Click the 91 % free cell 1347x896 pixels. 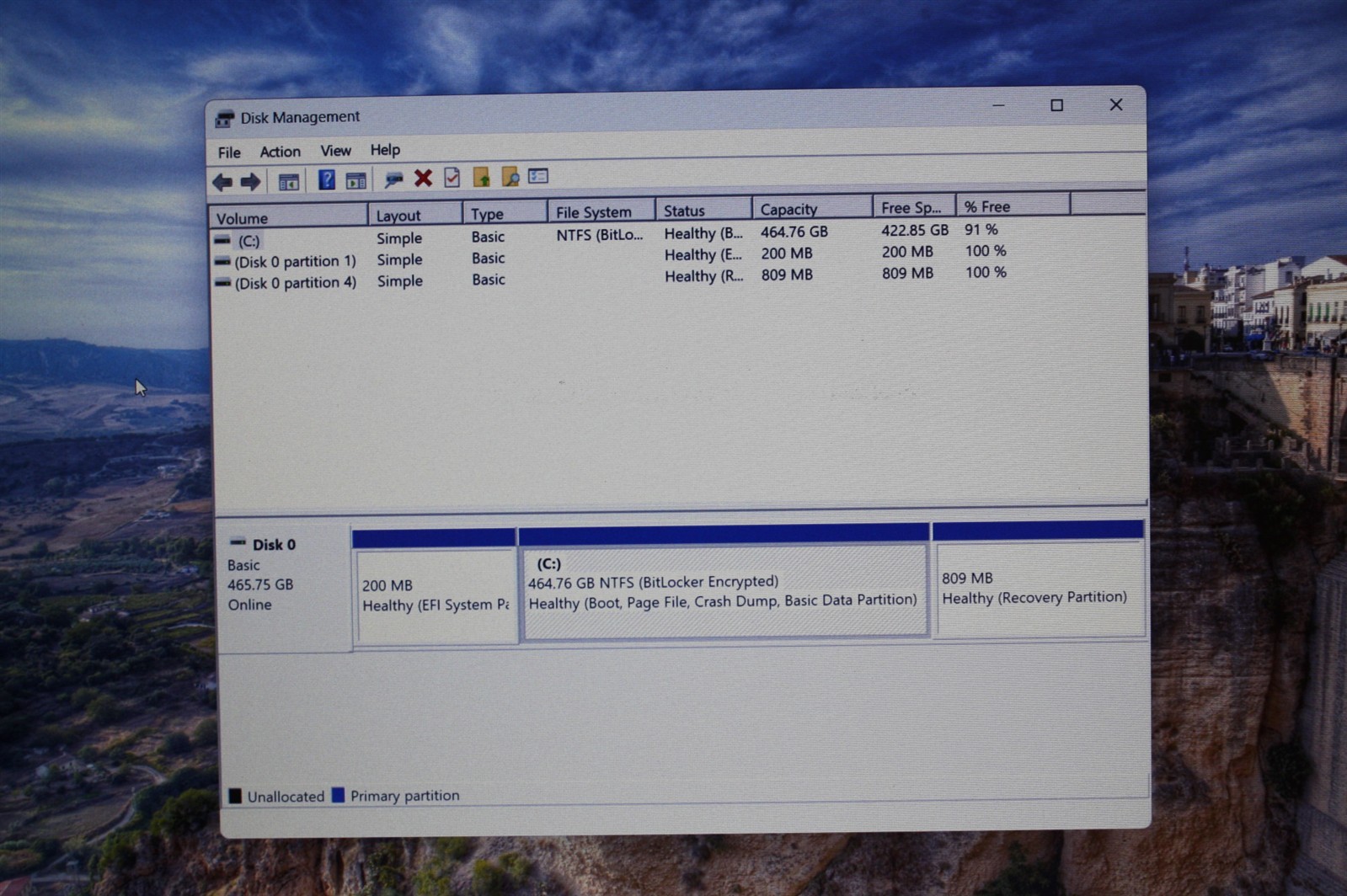(x=981, y=229)
